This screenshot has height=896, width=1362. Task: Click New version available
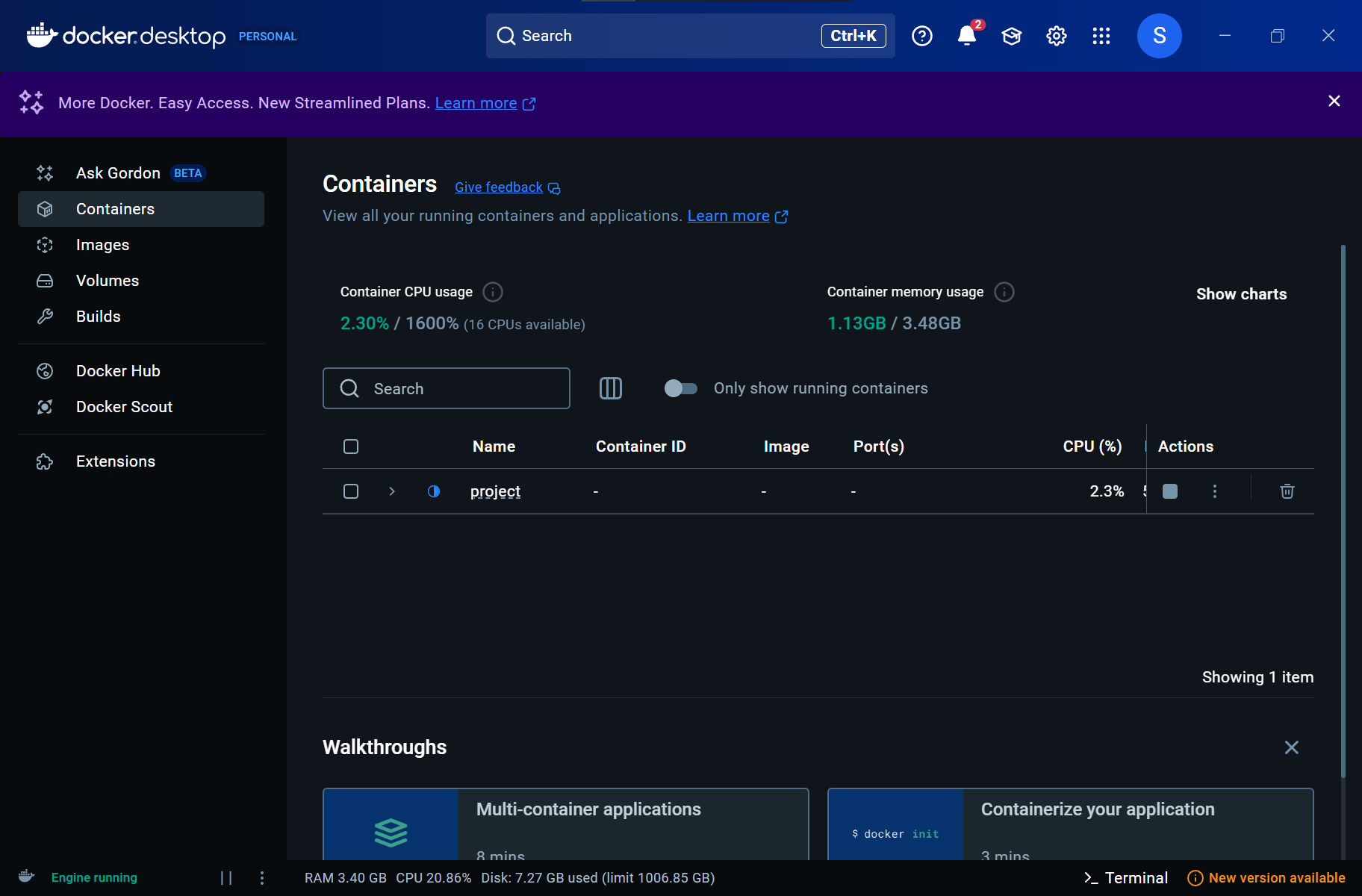pyautogui.click(x=1266, y=878)
